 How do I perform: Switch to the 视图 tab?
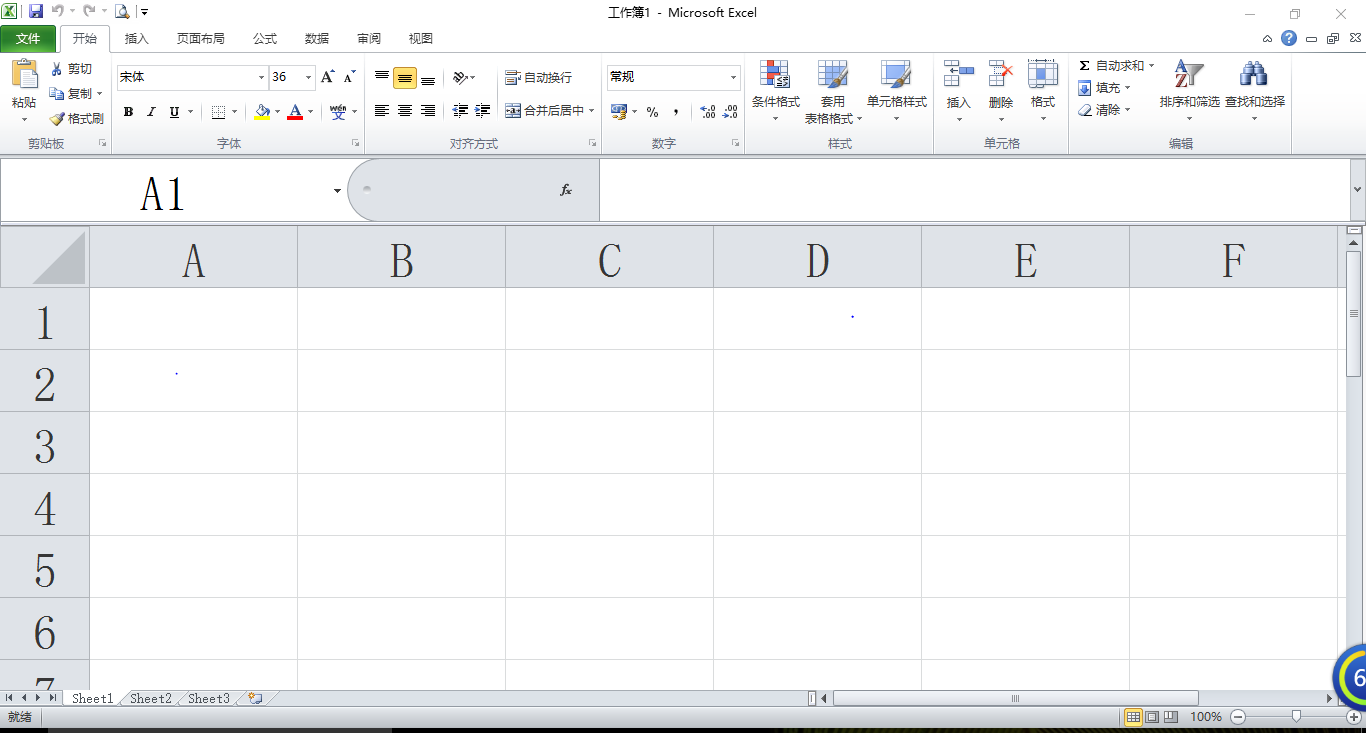[421, 39]
